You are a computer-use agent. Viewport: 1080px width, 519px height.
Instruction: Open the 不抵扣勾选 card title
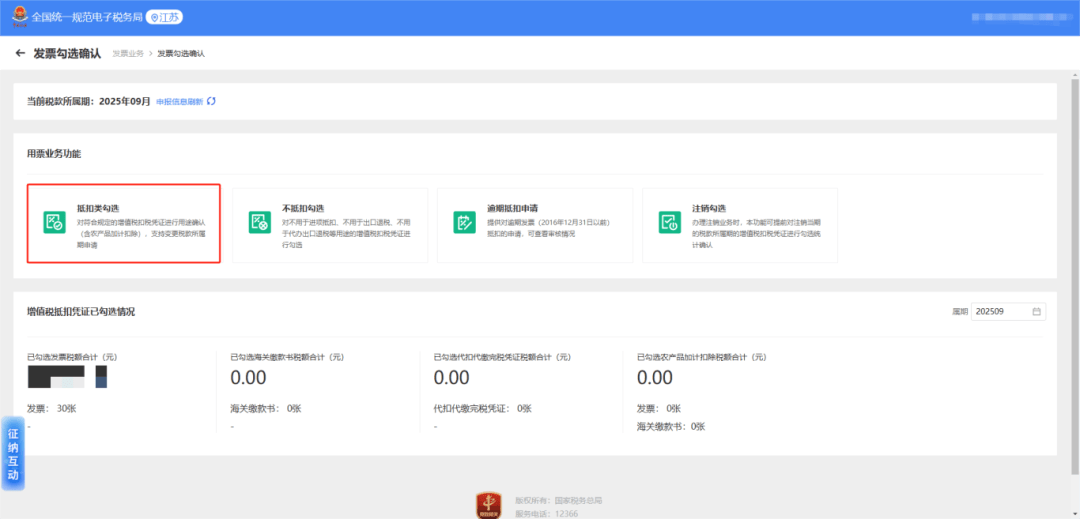[x=302, y=208]
